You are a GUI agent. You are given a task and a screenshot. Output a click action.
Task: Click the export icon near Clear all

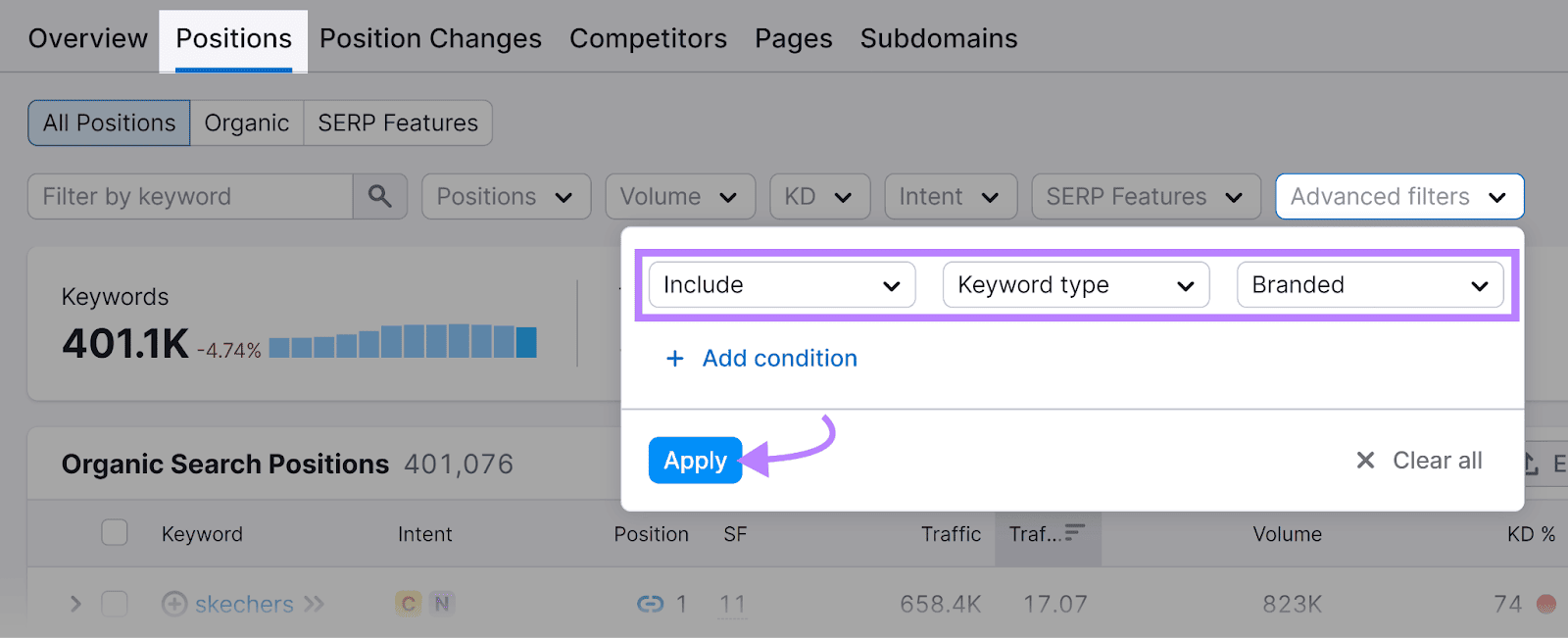(1530, 464)
